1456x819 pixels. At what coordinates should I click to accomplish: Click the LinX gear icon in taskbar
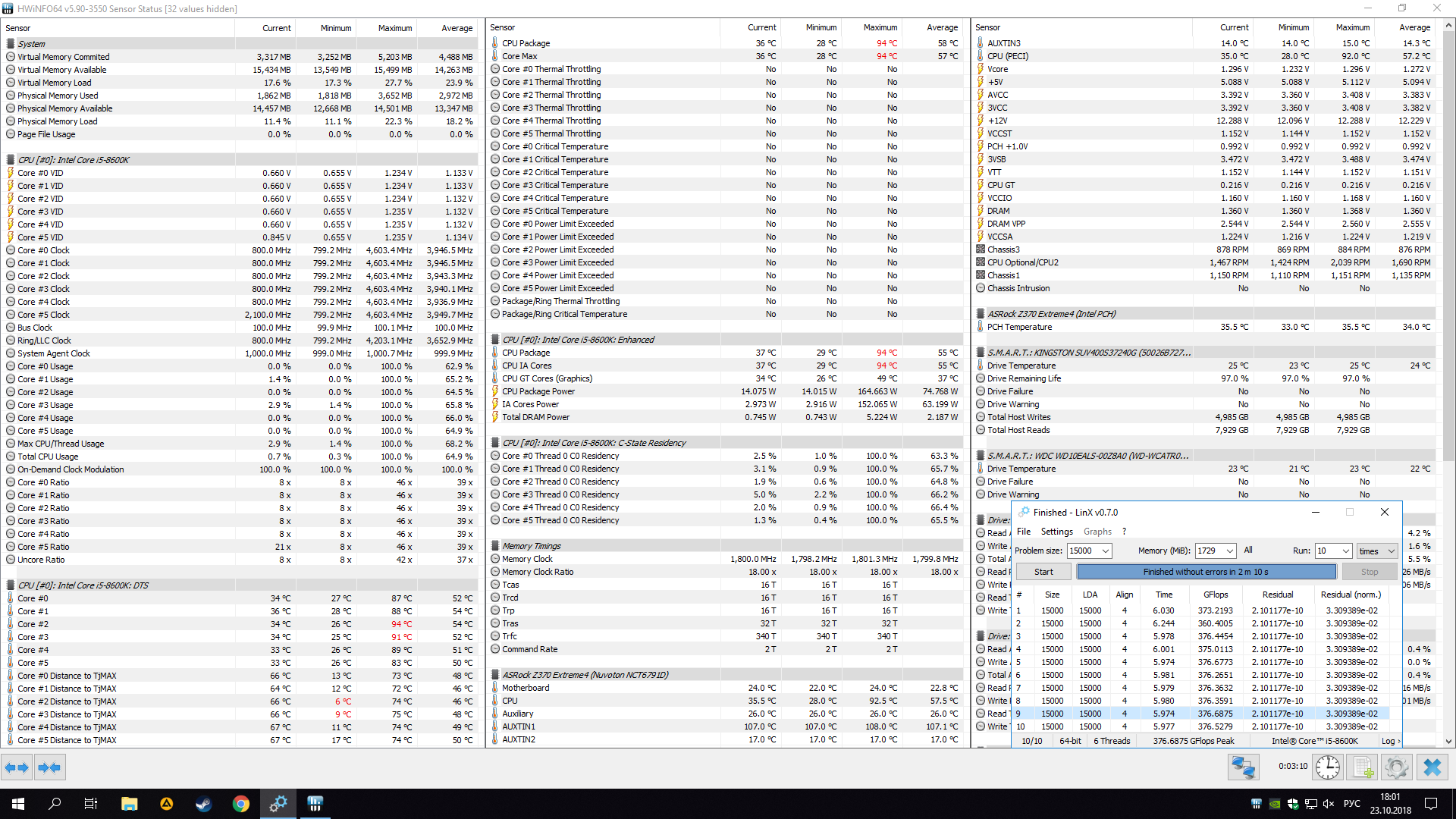278,804
